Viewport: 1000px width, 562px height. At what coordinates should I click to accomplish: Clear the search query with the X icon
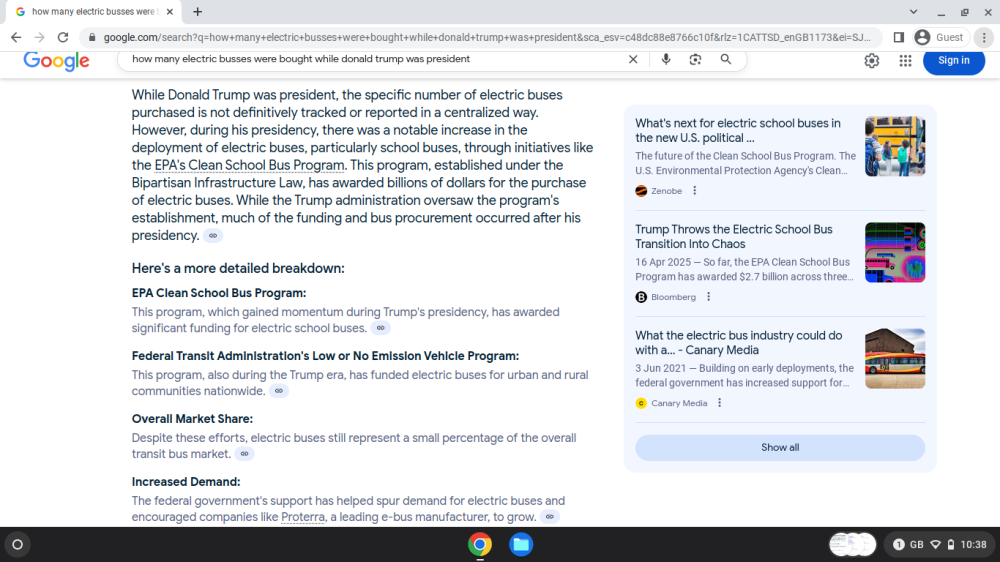click(633, 59)
